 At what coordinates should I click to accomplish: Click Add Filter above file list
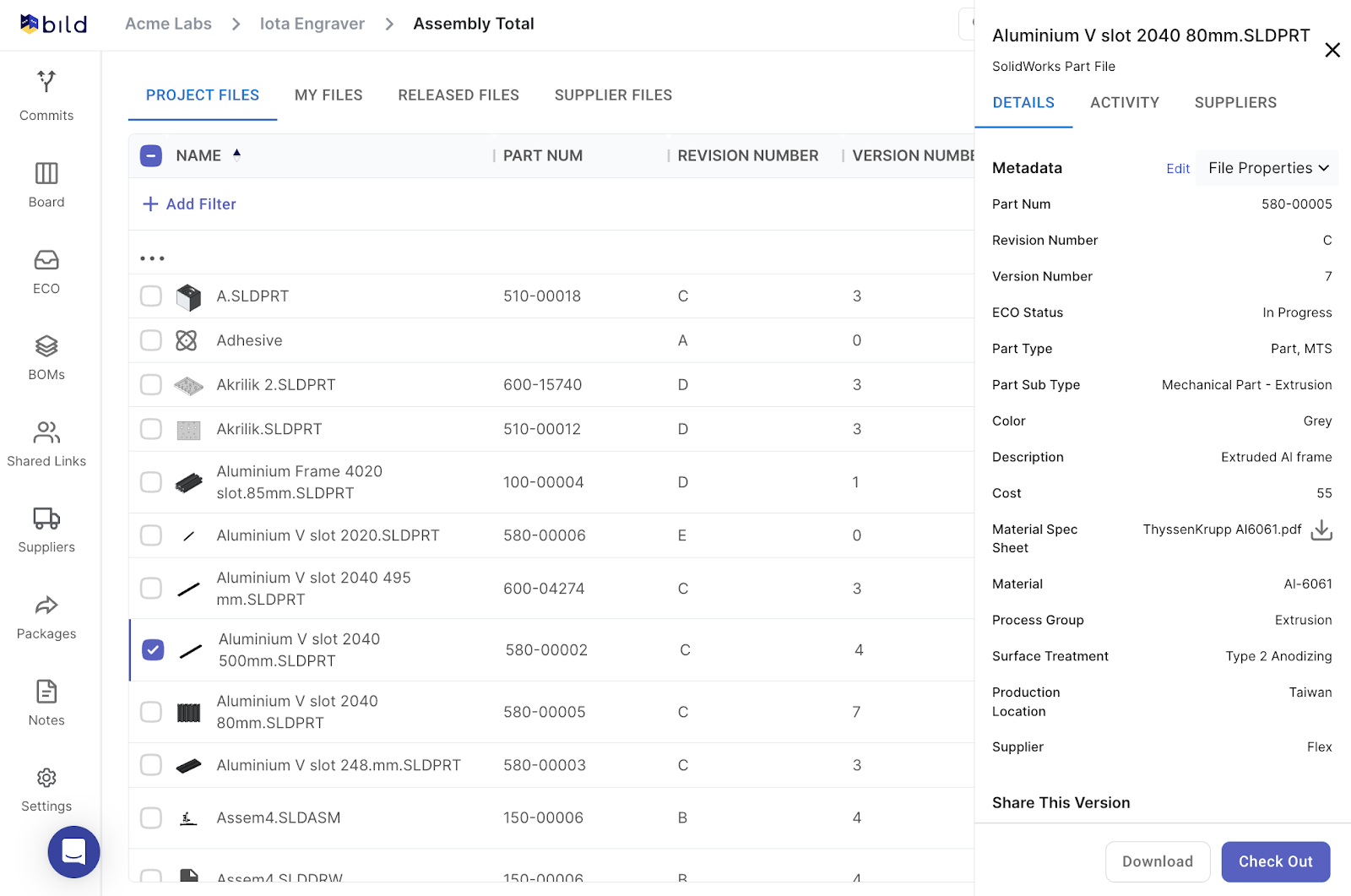pos(190,204)
